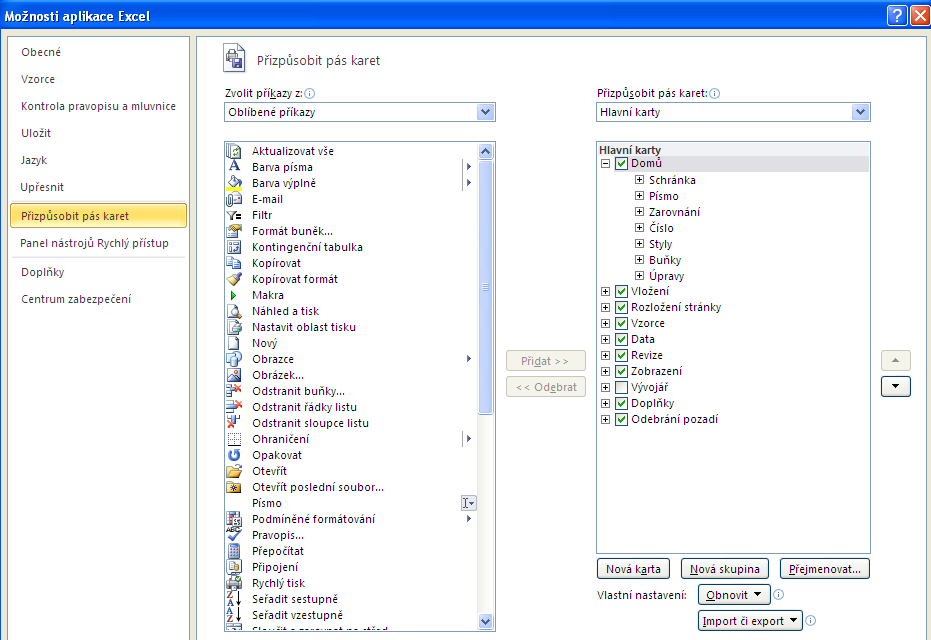Viewport: 931px width, 640px height.
Task: Click the E-mail command icon
Action: (x=234, y=199)
